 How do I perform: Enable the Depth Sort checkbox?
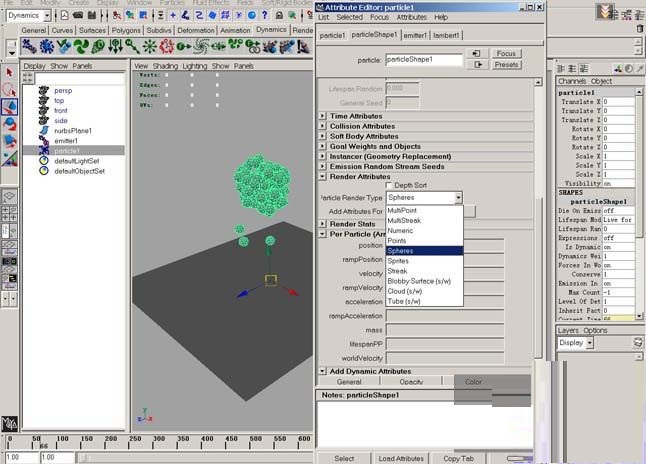(x=389, y=185)
